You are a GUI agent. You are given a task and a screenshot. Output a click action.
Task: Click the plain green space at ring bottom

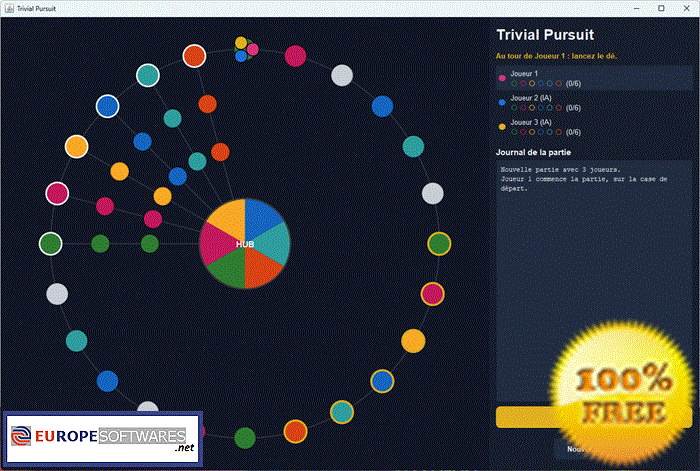[245, 438]
